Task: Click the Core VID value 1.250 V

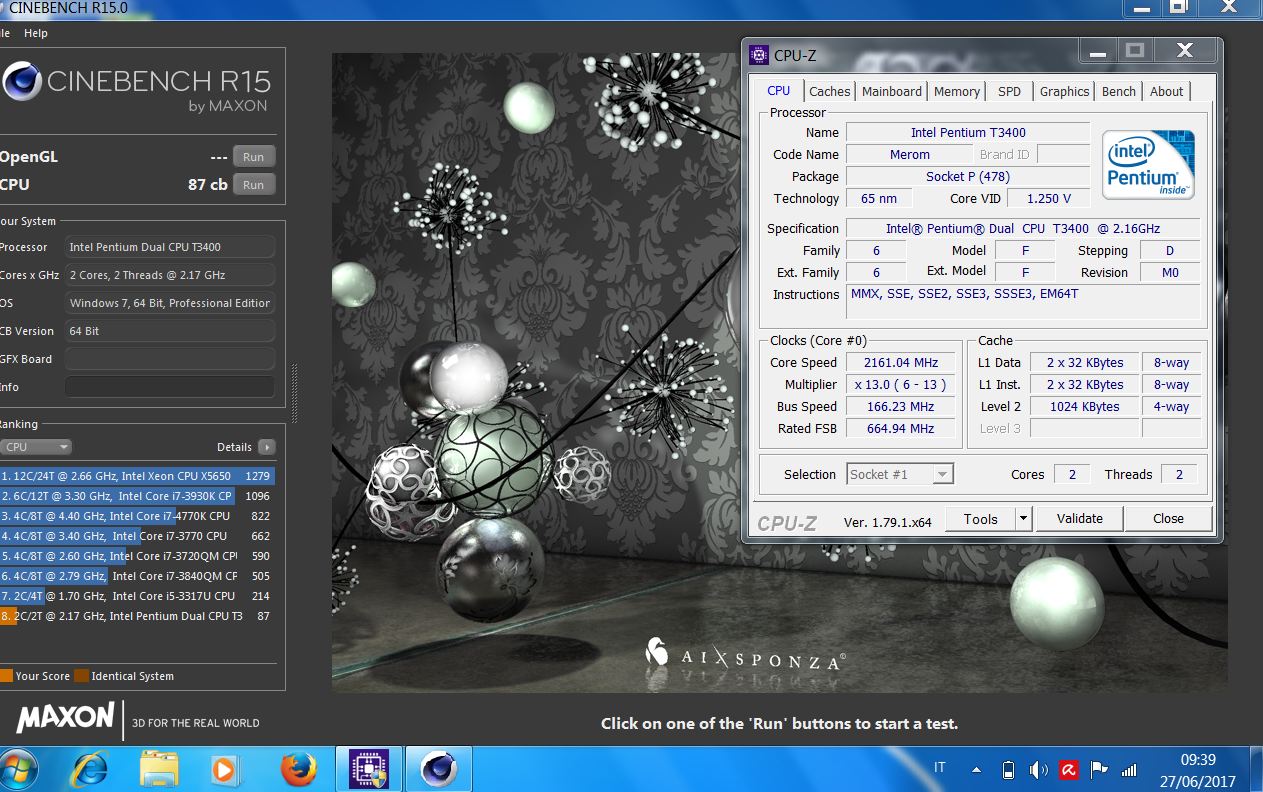Action: (1048, 199)
